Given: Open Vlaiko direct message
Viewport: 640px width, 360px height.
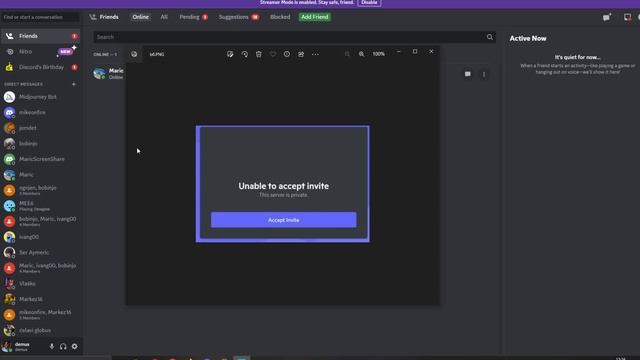Looking at the screenshot, I should coord(40,283).
